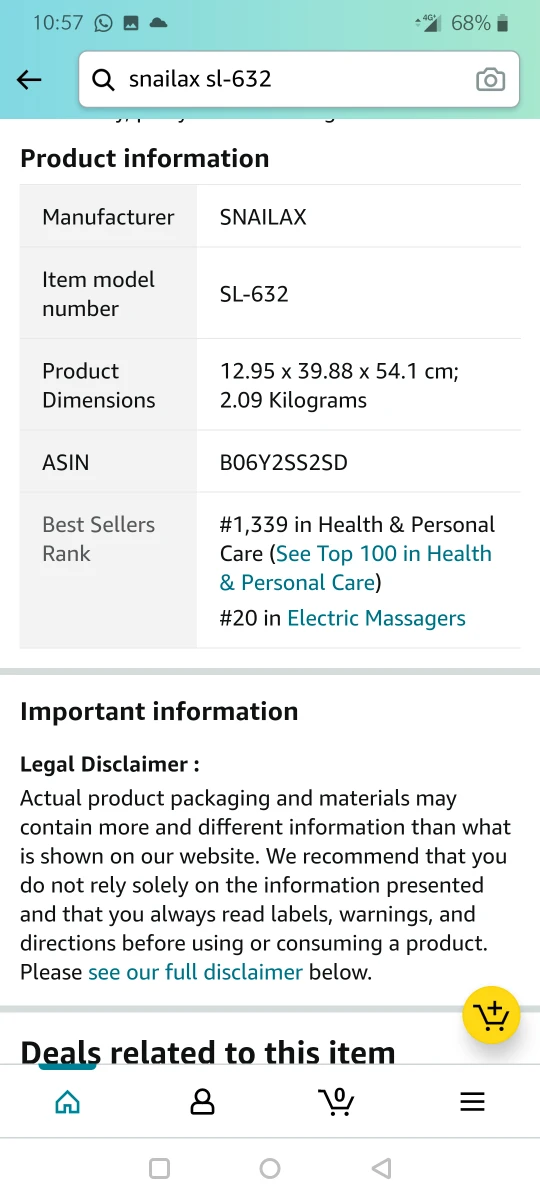
Task: Tap the battery indicator in status bar
Action: [503, 23]
